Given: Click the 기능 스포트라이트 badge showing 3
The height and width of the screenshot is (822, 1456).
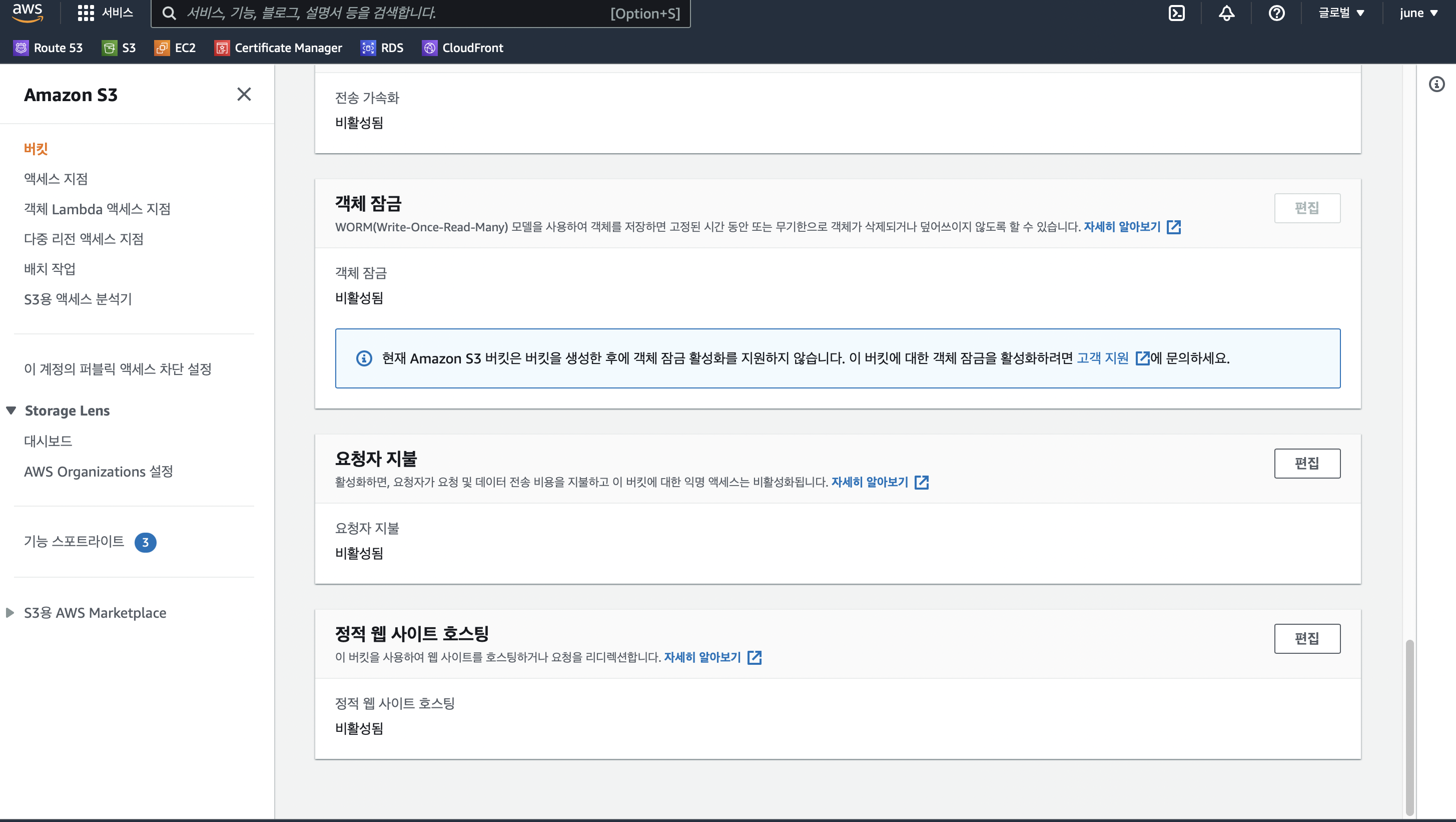Looking at the screenshot, I should (145, 542).
